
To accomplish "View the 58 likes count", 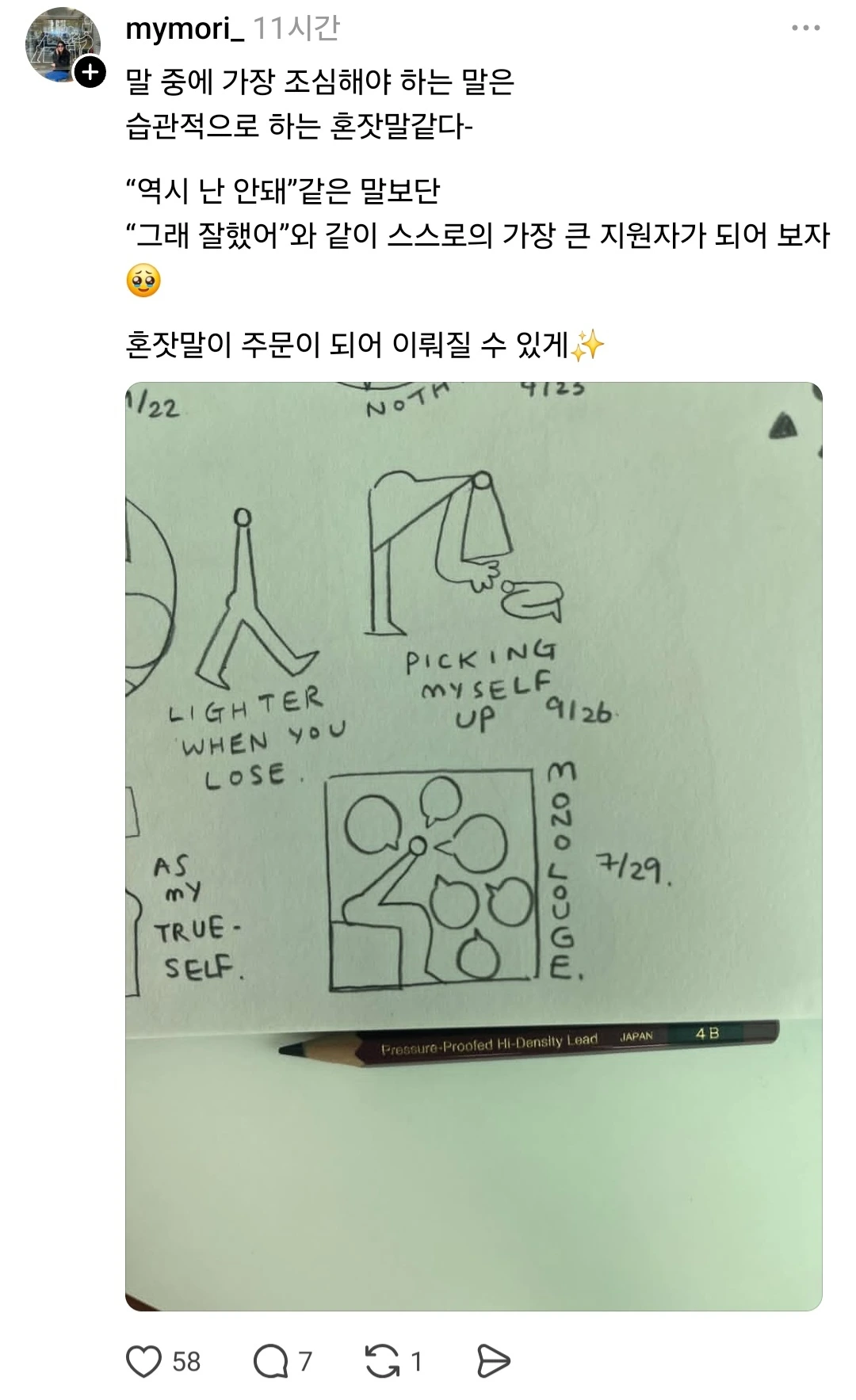I will (186, 1361).
